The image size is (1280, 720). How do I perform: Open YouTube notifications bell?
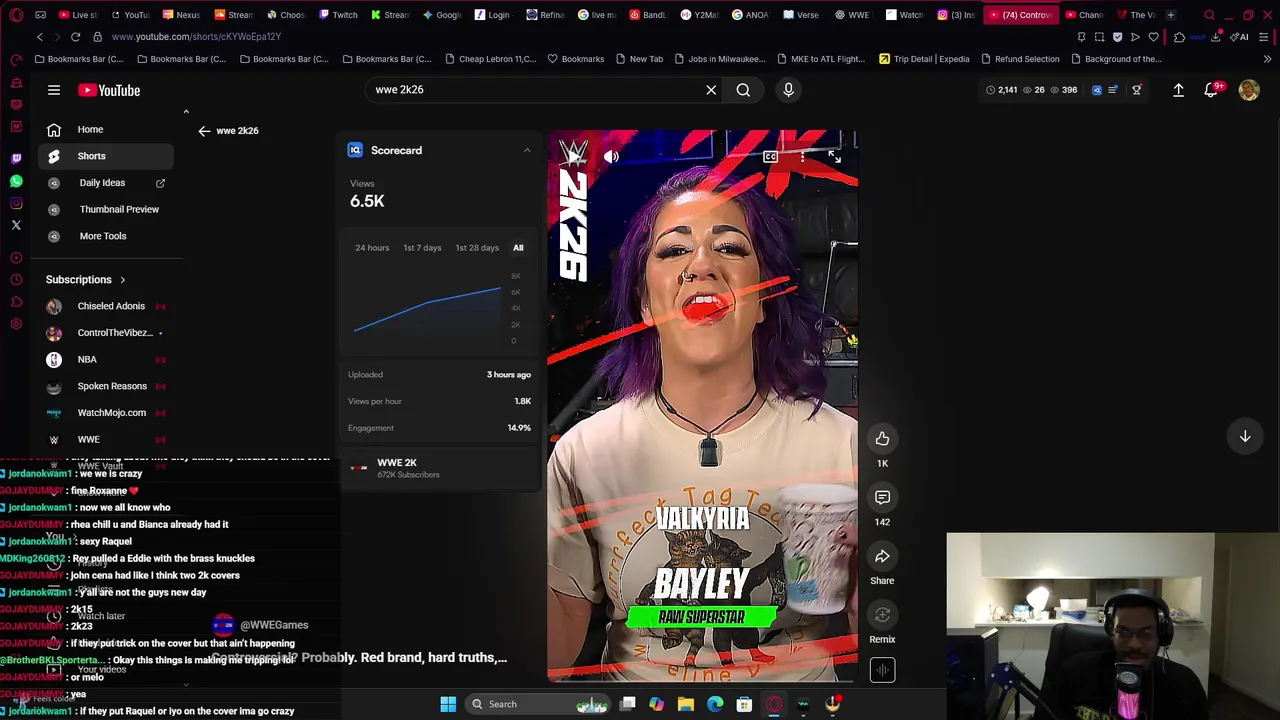[x=1212, y=90]
